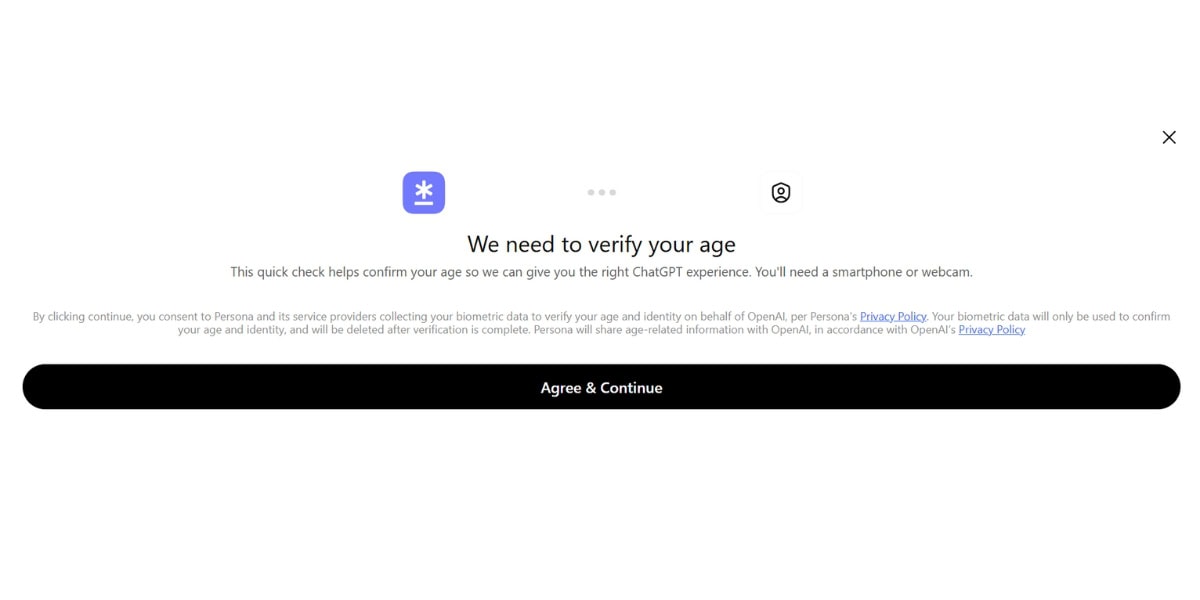This screenshot has width=1200, height=600.
Task: Click the black Agree & Continue bar
Action: [600, 387]
